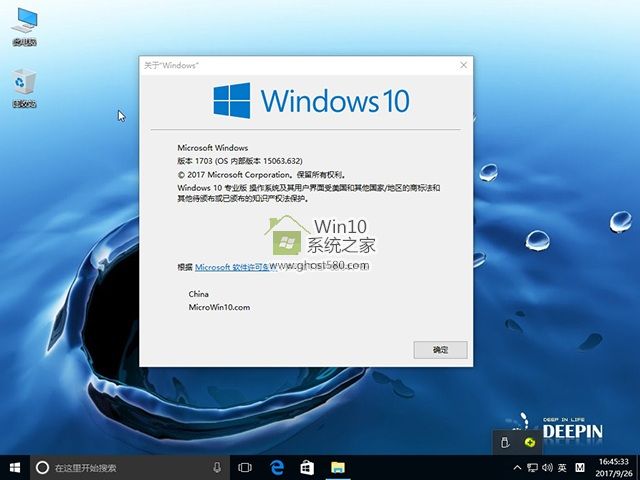Focus the taskbar search box
This screenshot has width=640, height=480.
(130, 468)
